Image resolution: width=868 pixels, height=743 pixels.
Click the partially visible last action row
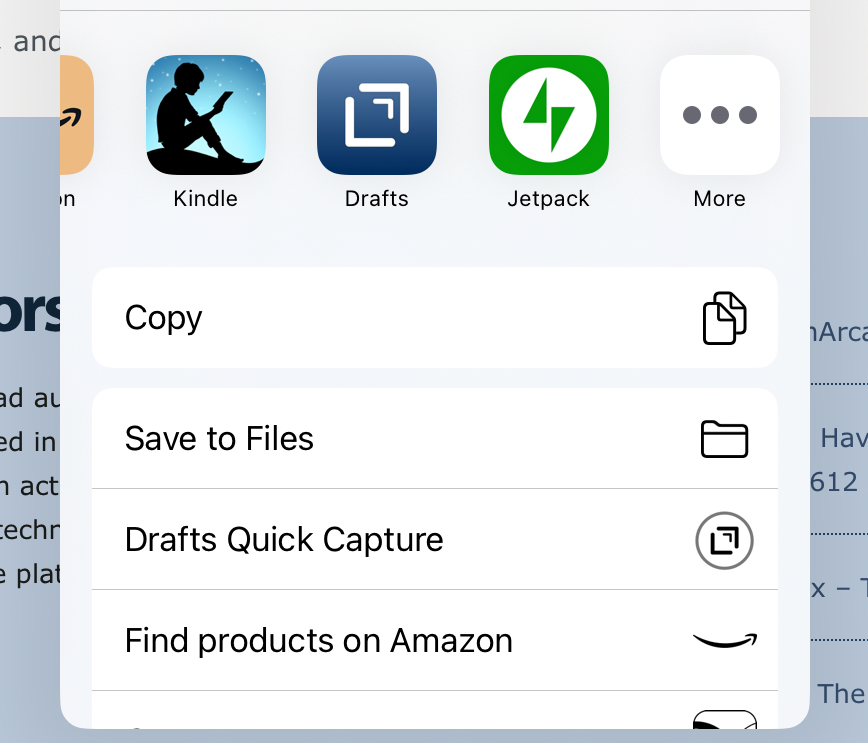click(435, 710)
